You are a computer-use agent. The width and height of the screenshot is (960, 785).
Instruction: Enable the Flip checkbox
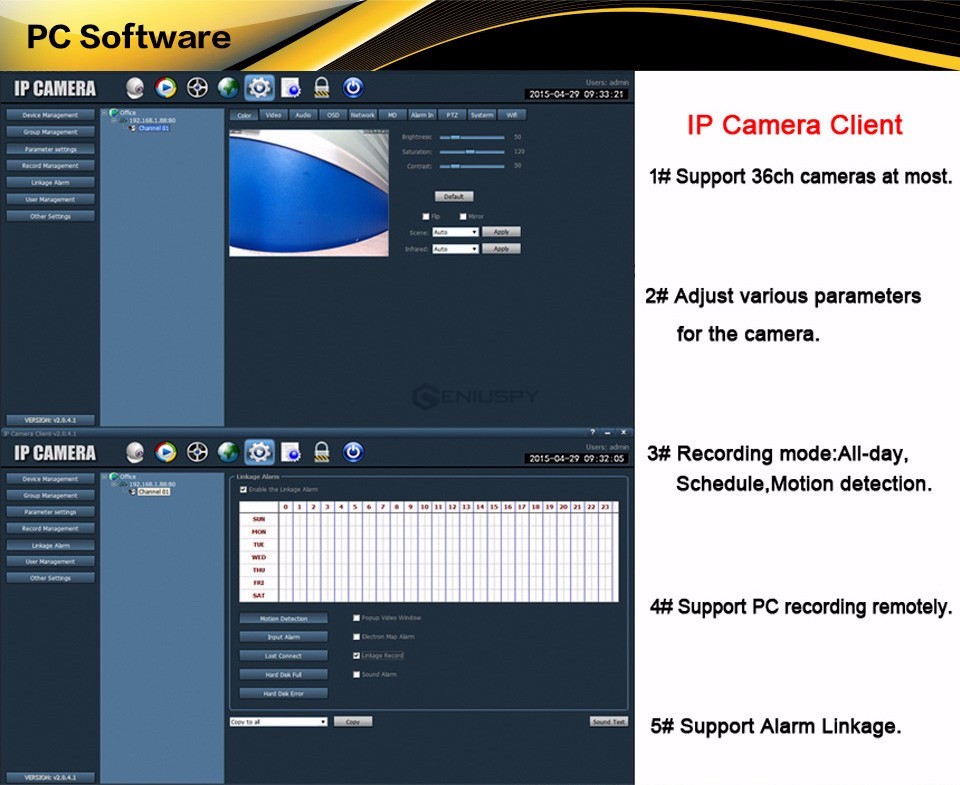pos(425,216)
